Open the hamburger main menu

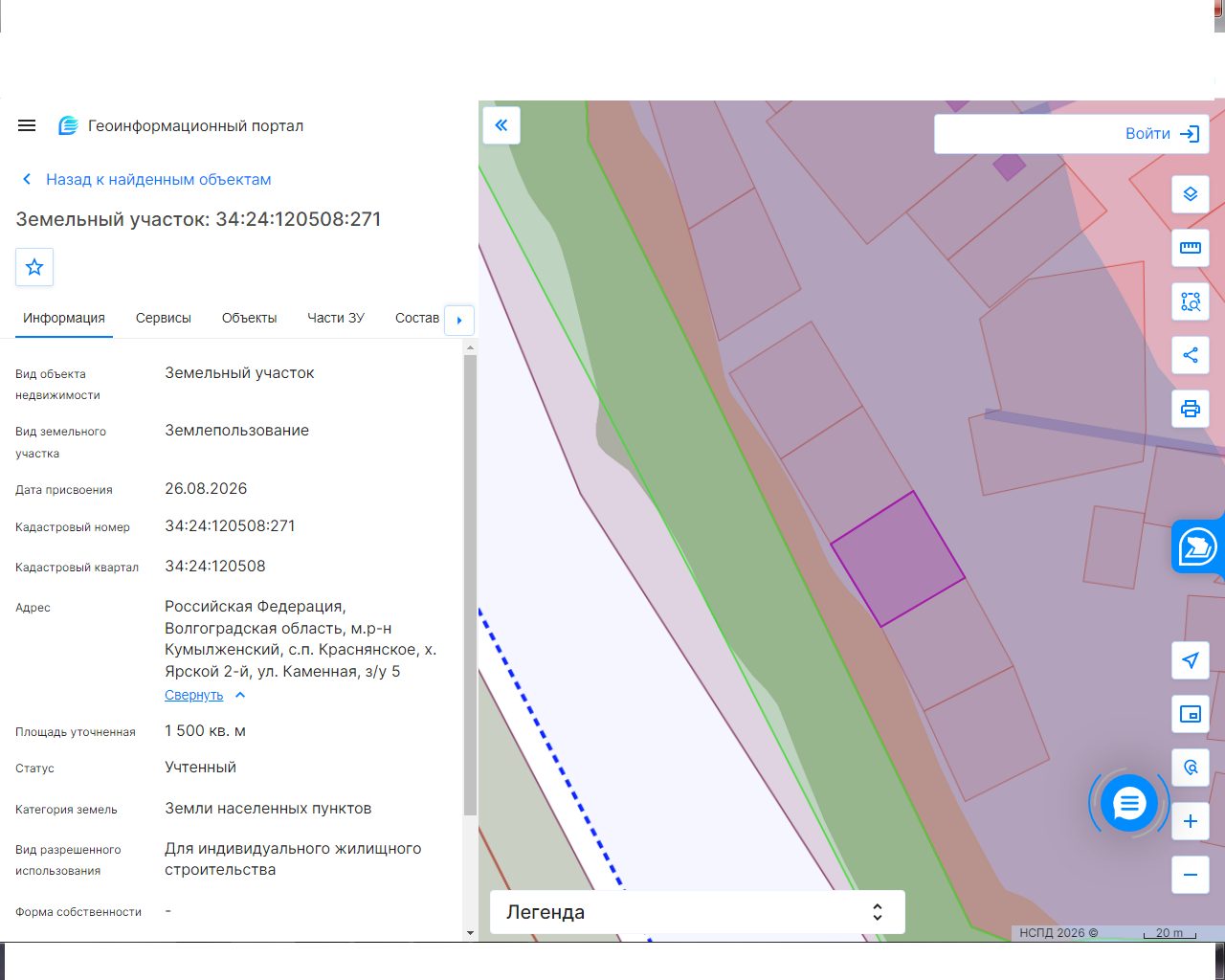tap(27, 125)
